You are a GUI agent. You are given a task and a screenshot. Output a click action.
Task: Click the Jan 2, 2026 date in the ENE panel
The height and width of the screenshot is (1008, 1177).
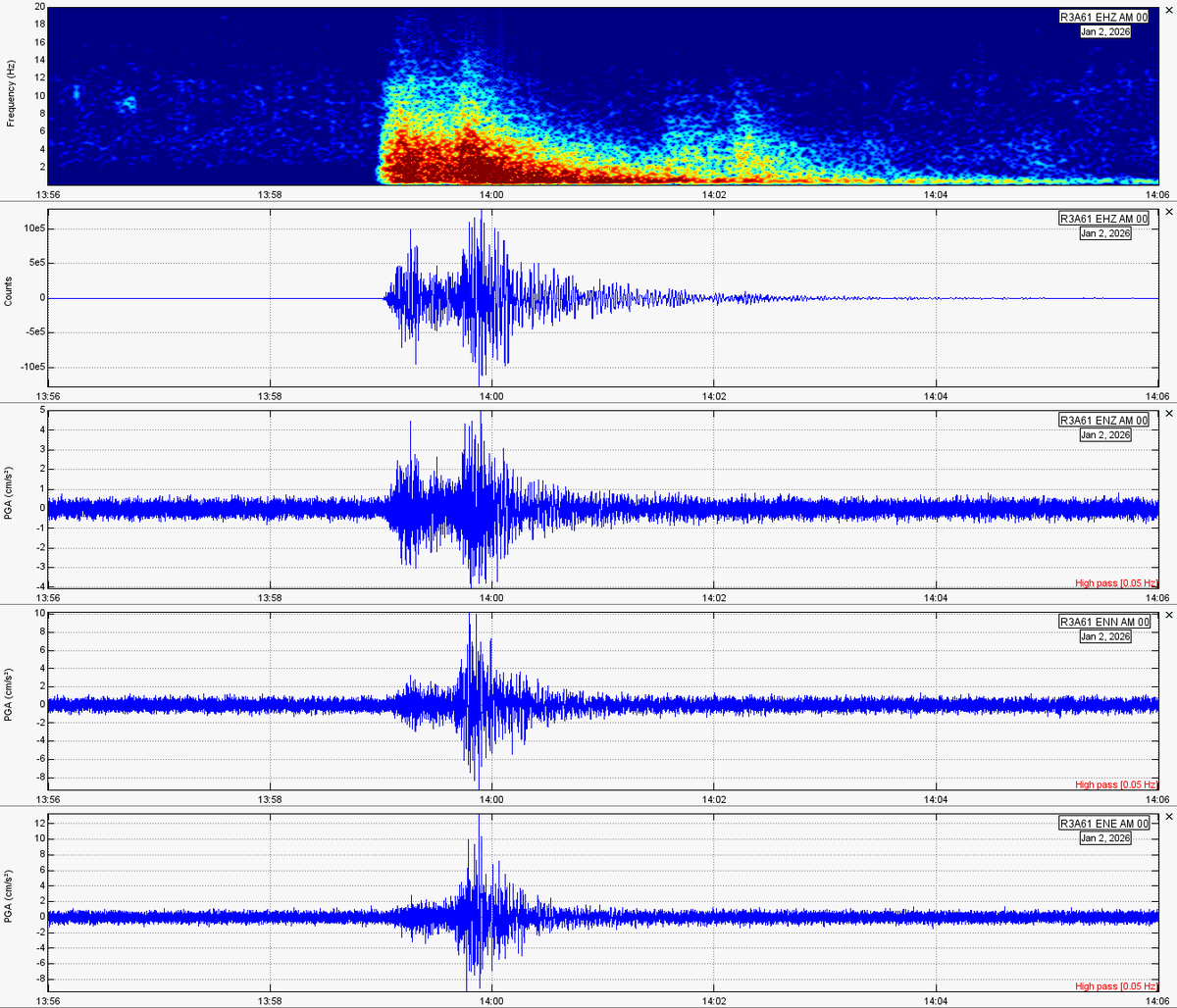(1105, 838)
